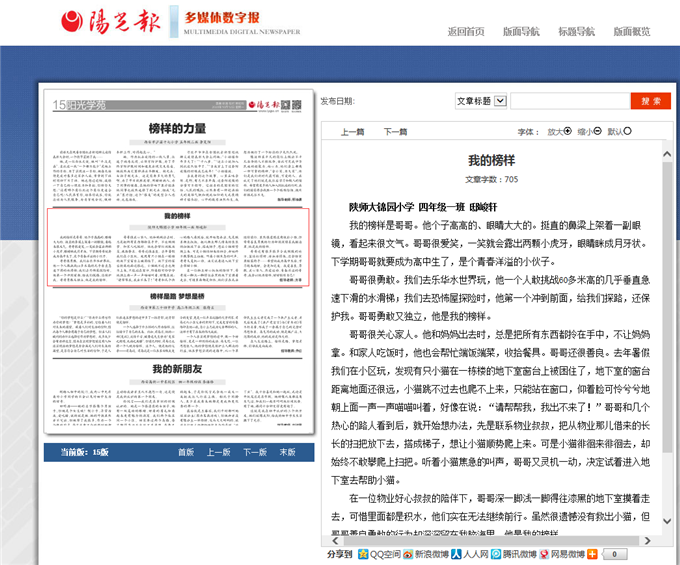Click the share count bubble showing 0

[614, 554]
